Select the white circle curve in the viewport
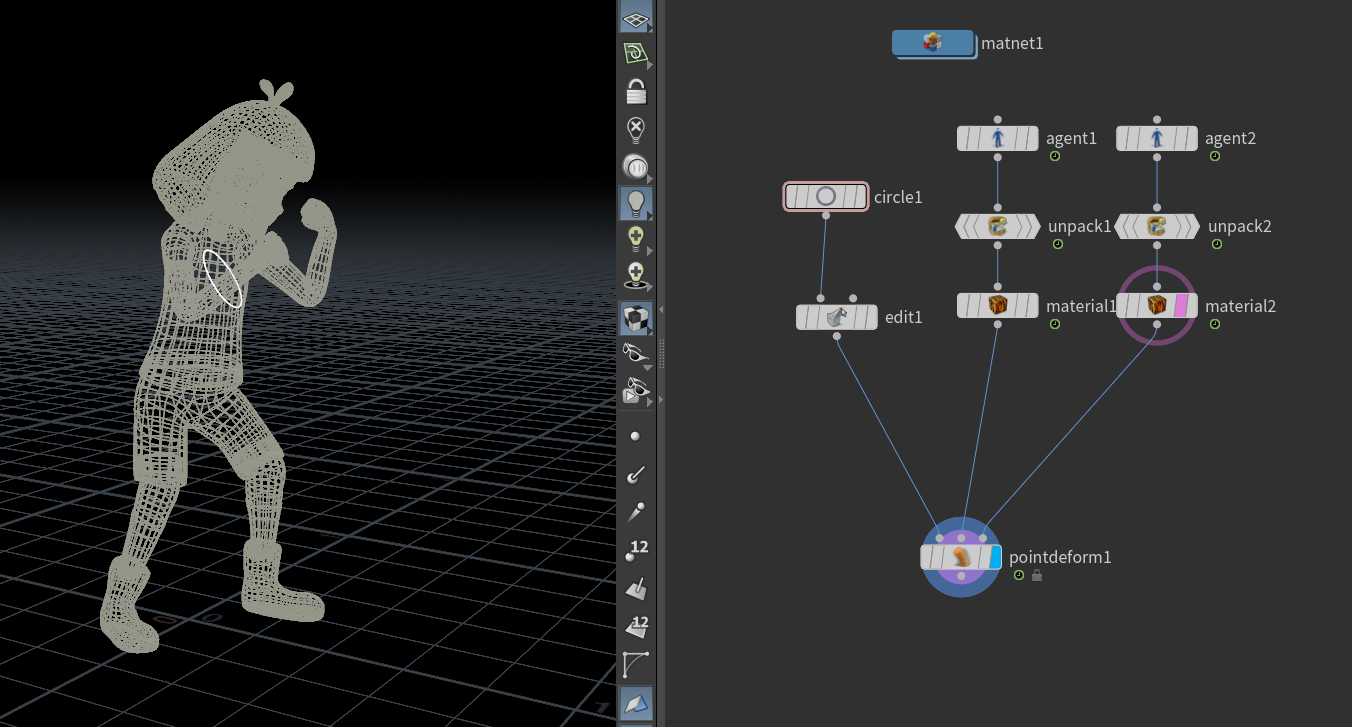Image resolution: width=1352 pixels, height=727 pixels. [x=222, y=278]
